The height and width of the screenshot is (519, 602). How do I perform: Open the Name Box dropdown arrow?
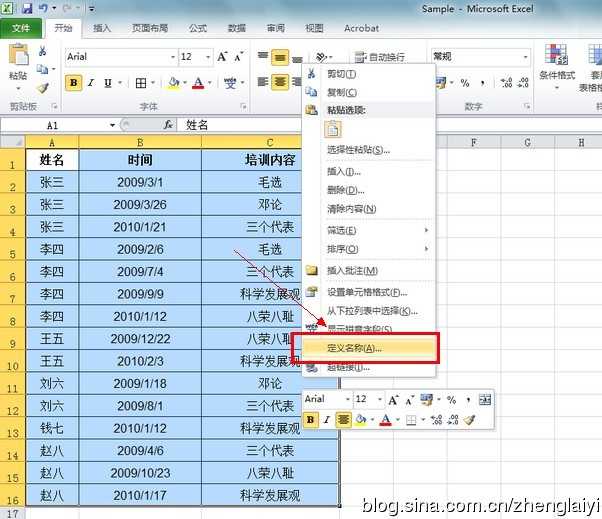[x=112, y=125]
